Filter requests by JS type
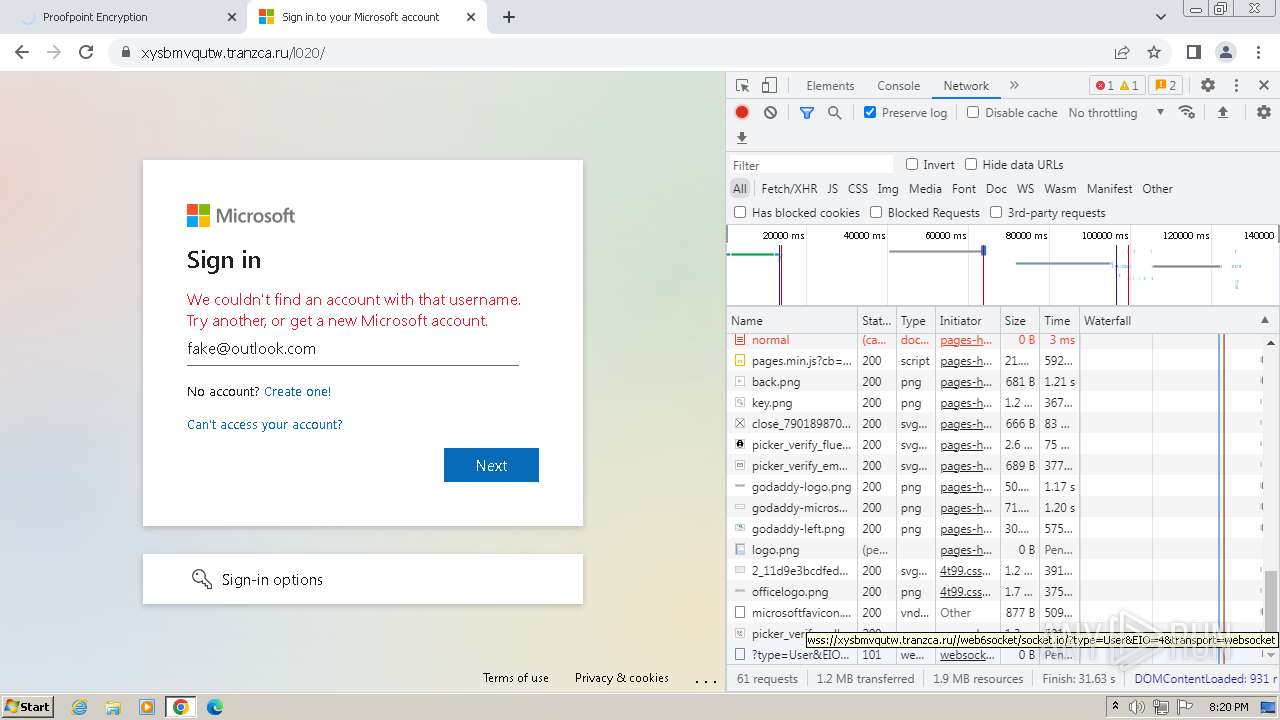The image size is (1280, 720). coord(832,188)
